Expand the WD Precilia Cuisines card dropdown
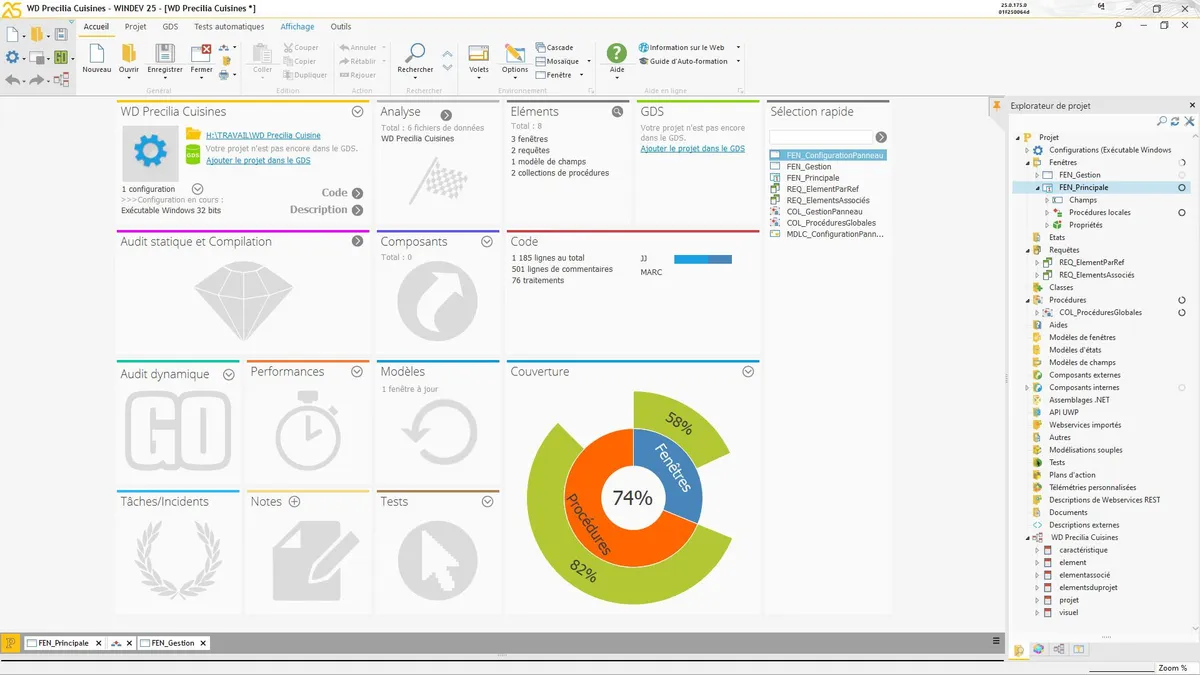The width and height of the screenshot is (1200, 675). click(357, 112)
